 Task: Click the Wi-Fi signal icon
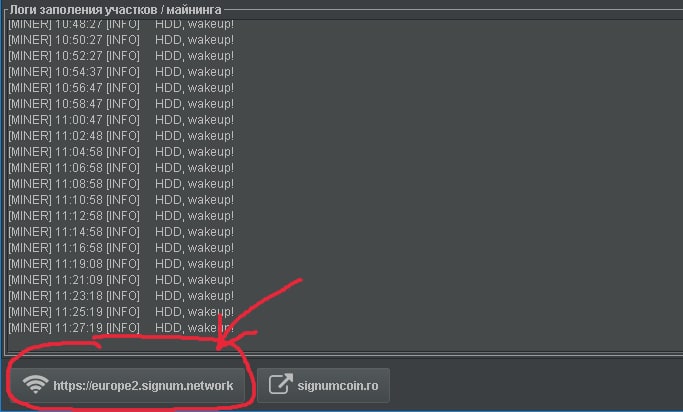36,385
